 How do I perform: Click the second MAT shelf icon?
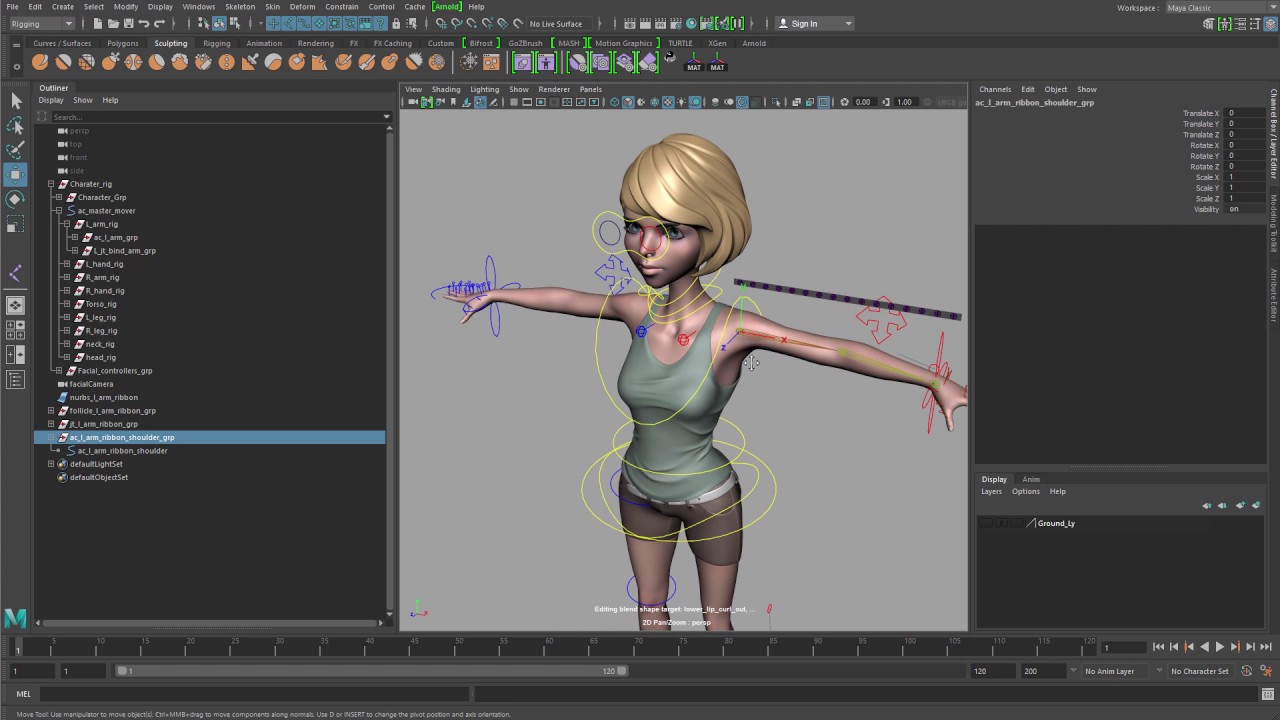tap(717, 62)
